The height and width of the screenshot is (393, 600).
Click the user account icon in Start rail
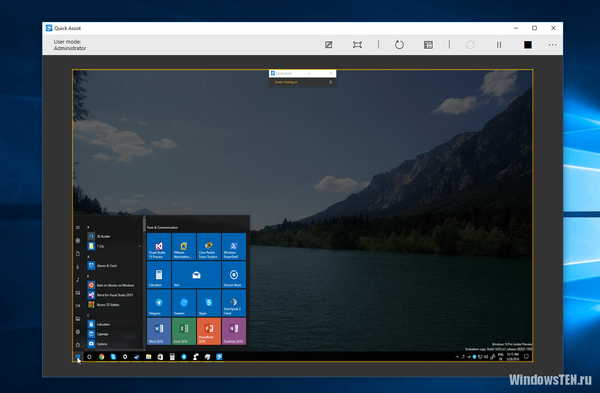point(78,240)
